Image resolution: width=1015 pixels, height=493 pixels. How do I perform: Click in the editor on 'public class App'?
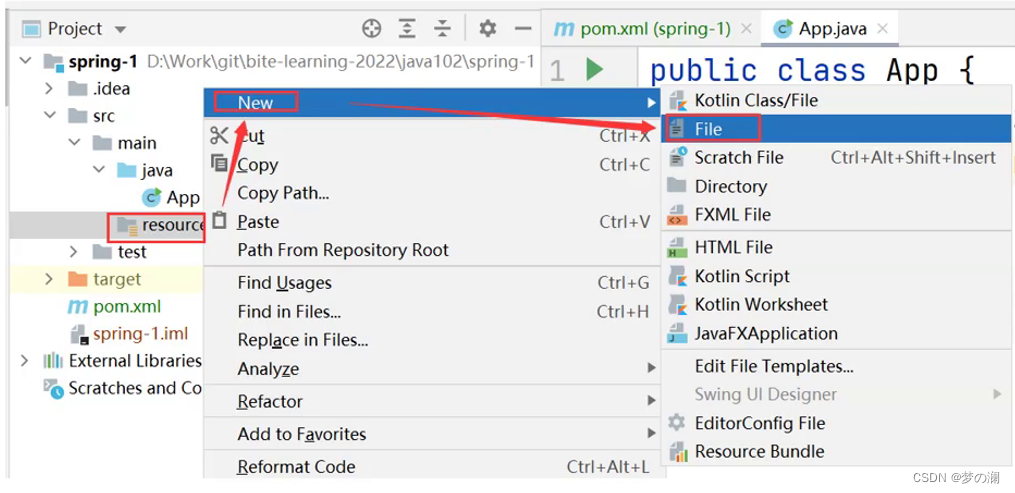click(x=795, y=70)
